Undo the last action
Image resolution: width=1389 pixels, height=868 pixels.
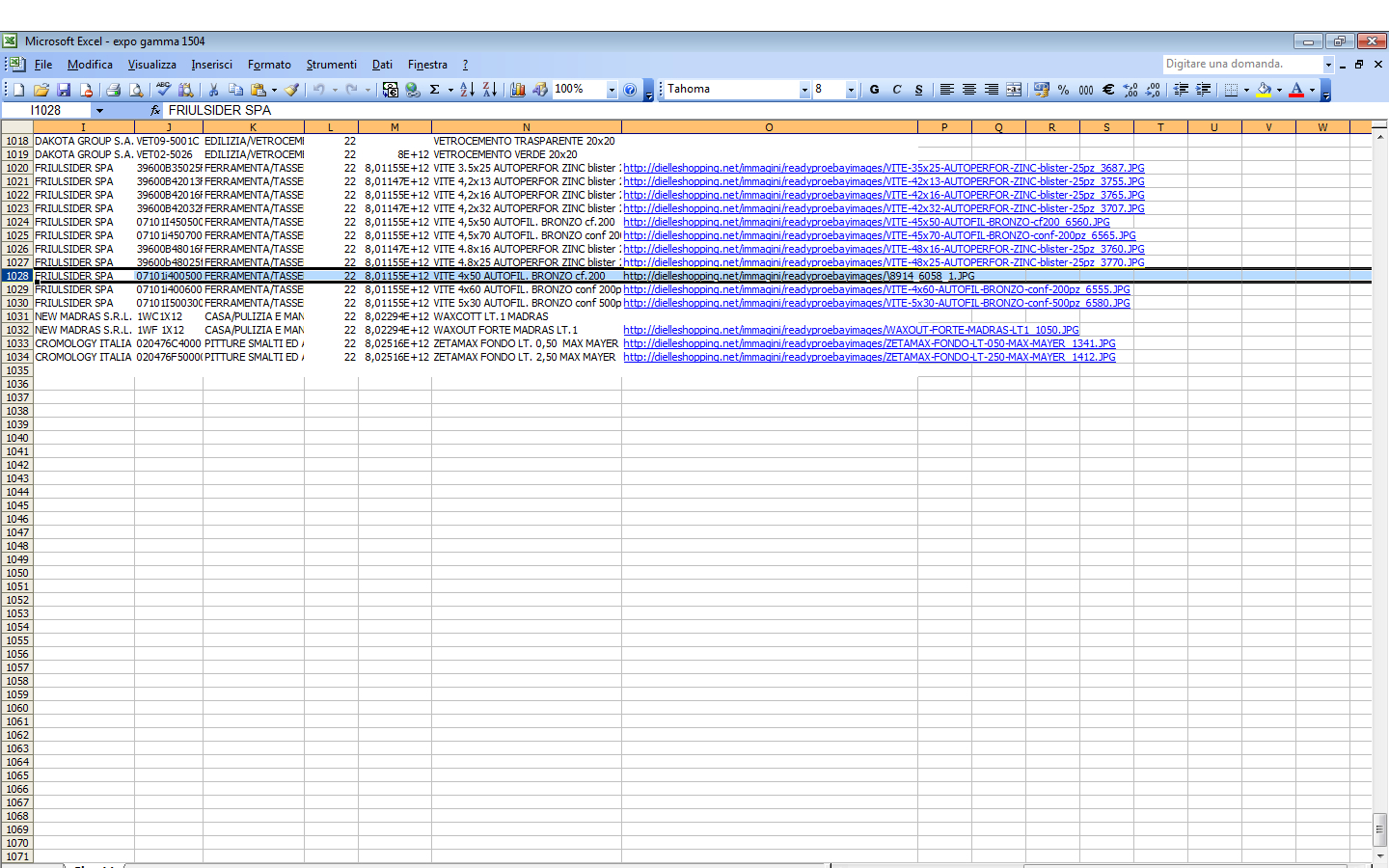tap(318, 90)
